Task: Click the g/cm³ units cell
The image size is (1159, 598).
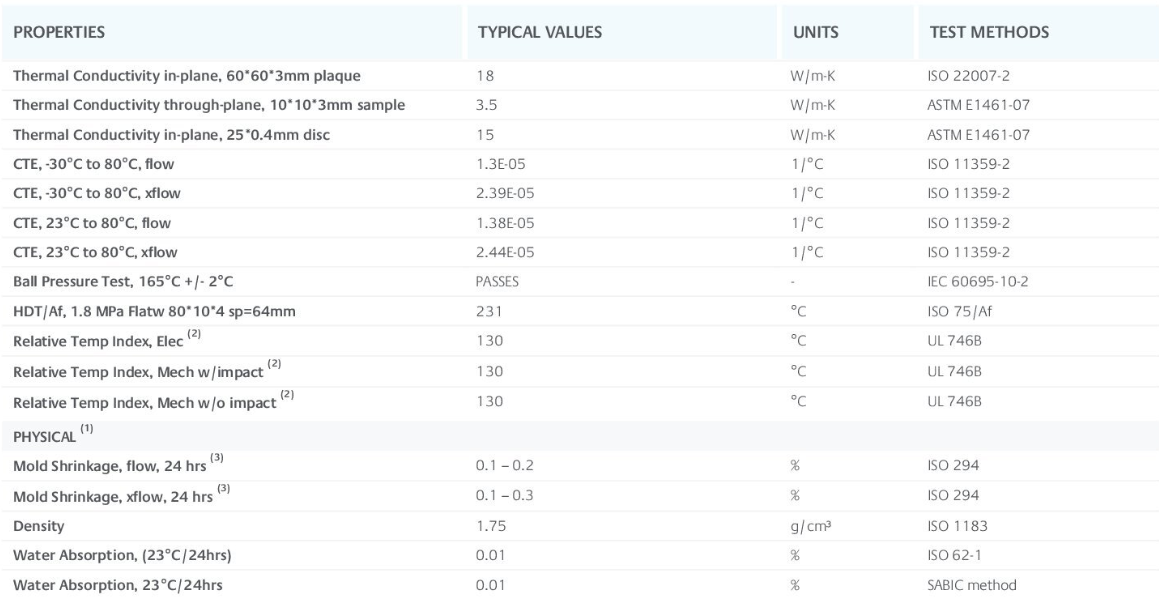Action: pyautogui.click(x=809, y=526)
